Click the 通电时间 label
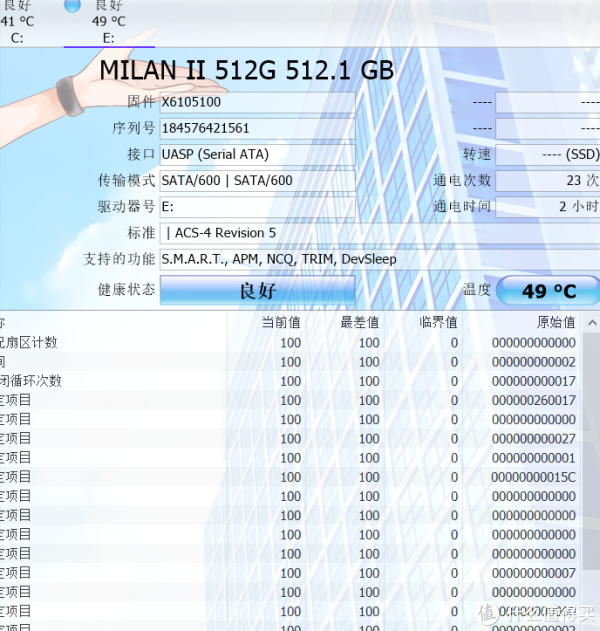The height and width of the screenshot is (631, 600). coord(462,206)
